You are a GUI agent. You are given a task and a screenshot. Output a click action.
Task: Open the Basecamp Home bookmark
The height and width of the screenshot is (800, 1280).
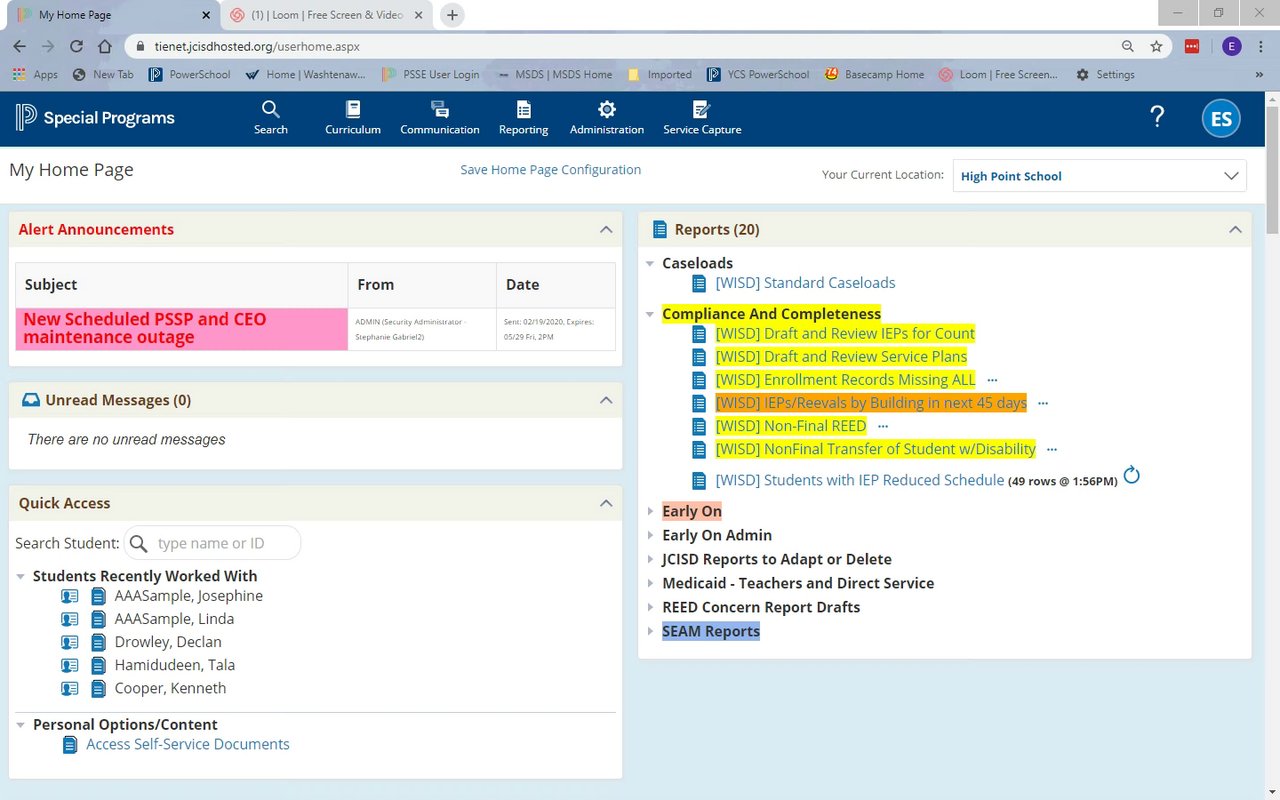874,74
